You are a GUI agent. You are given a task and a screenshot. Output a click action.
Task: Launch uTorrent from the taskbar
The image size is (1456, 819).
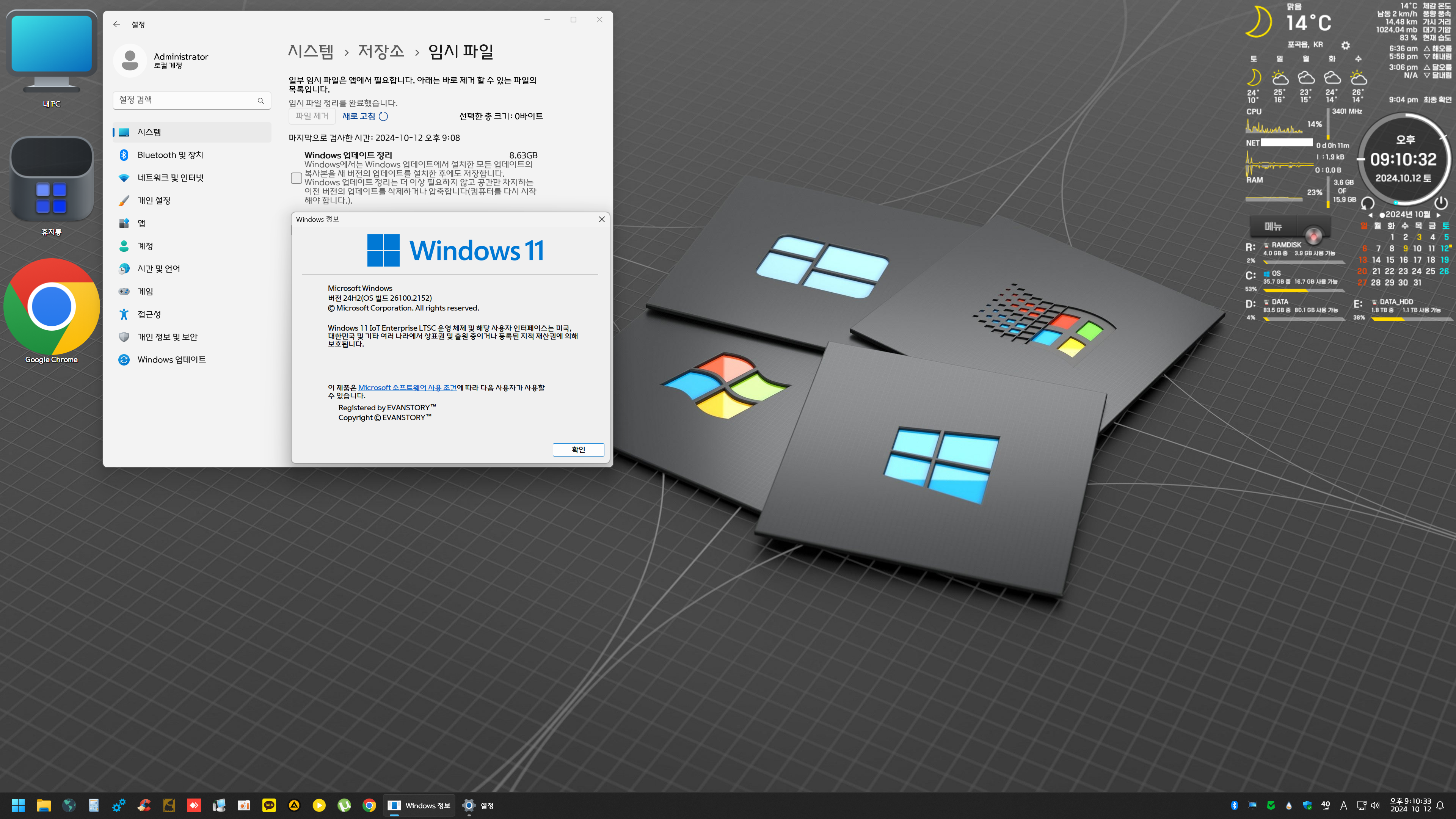(344, 805)
